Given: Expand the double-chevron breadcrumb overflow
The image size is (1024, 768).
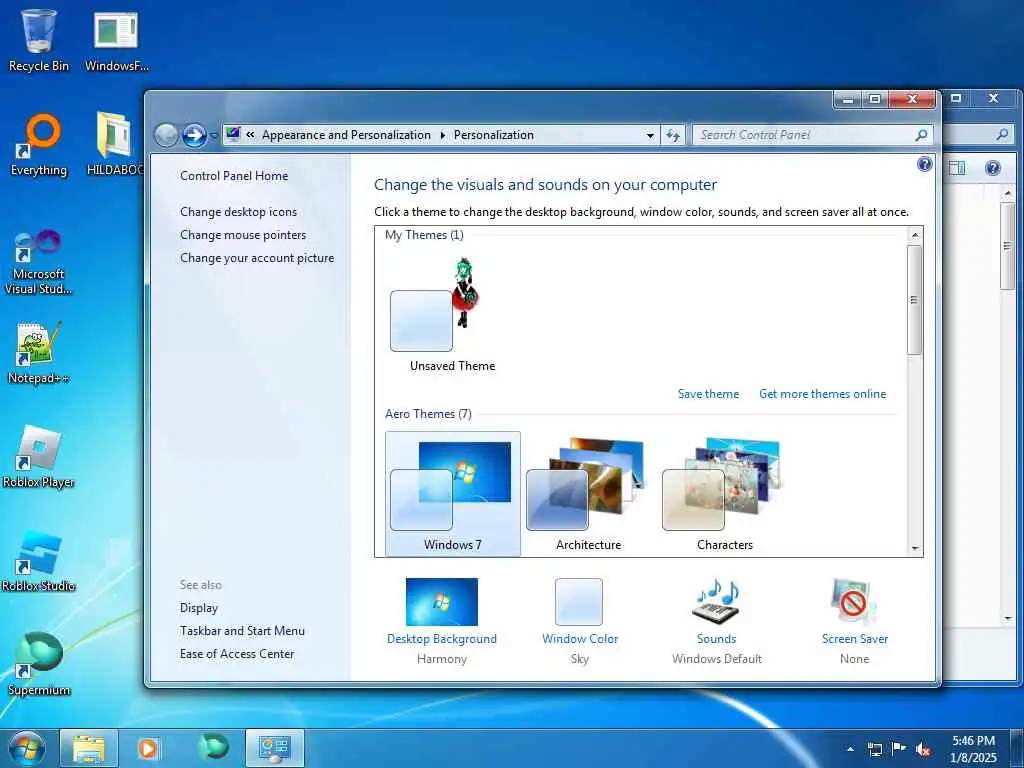Looking at the screenshot, I should (x=250, y=135).
